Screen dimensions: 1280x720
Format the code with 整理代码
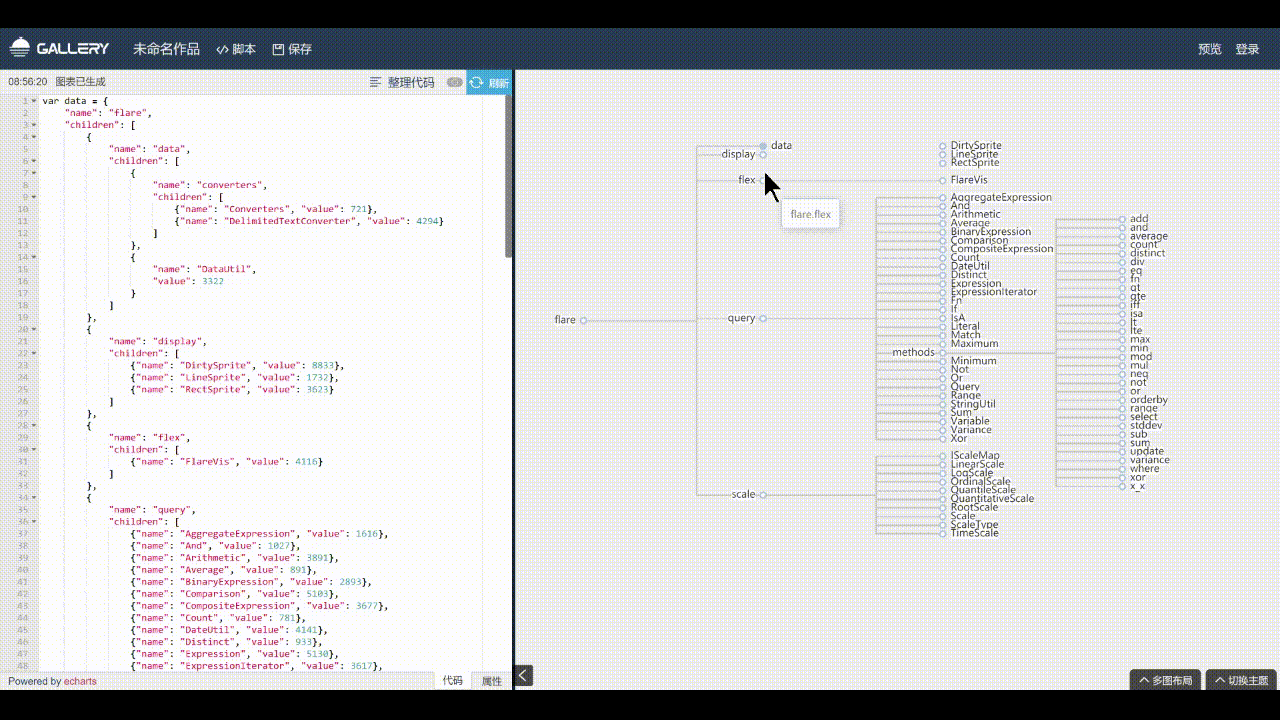(x=402, y=82)
